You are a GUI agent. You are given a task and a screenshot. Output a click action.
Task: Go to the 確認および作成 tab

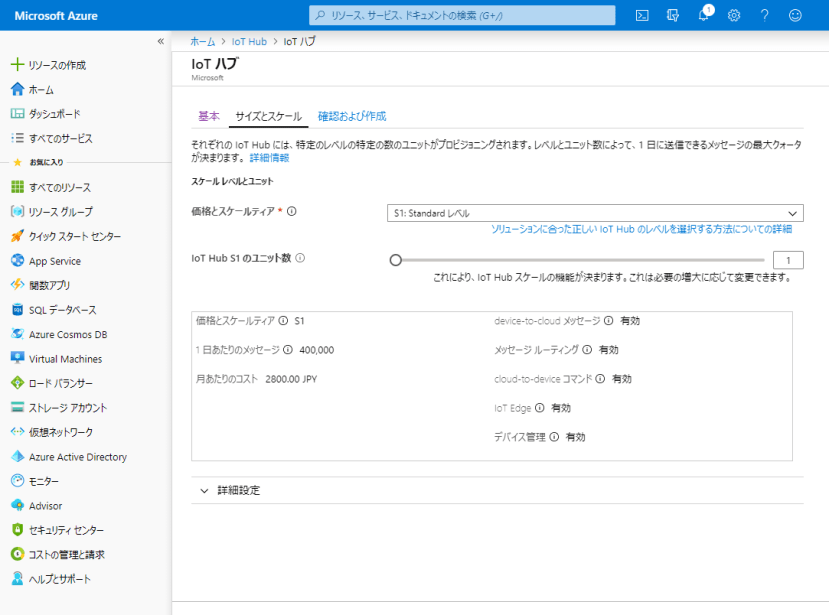coord(352,116)
